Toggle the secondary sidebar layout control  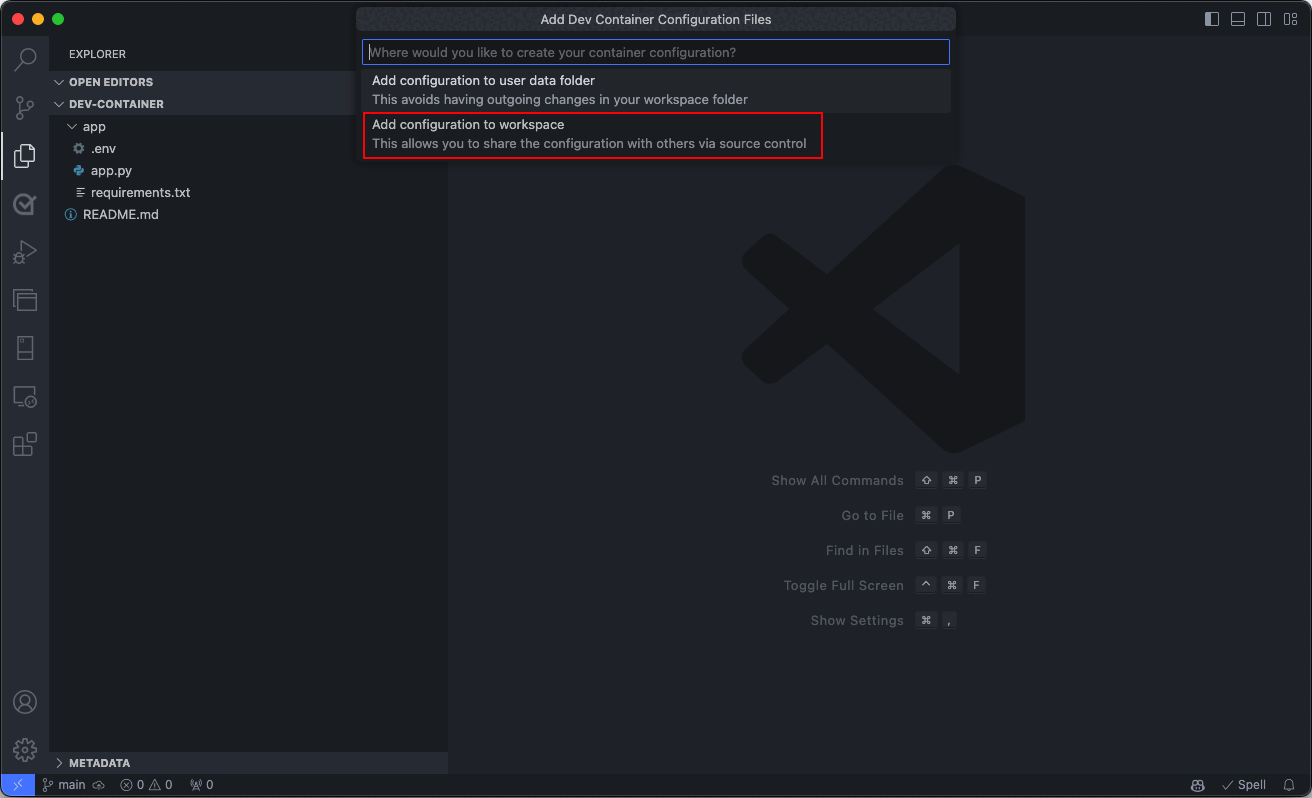(x=1263, y=18)
